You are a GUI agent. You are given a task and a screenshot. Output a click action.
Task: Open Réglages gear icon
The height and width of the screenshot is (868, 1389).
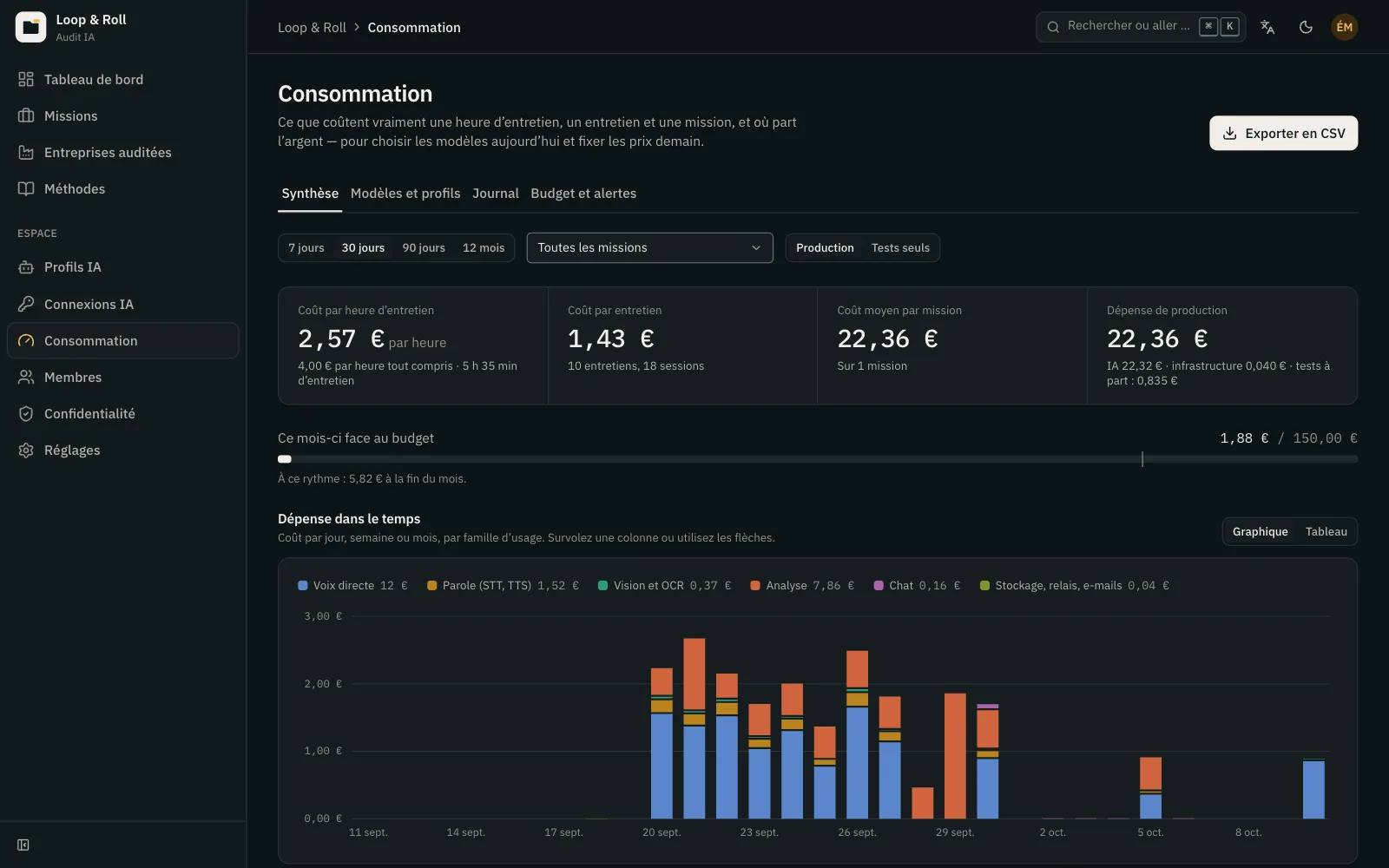[x=26, y=450]
